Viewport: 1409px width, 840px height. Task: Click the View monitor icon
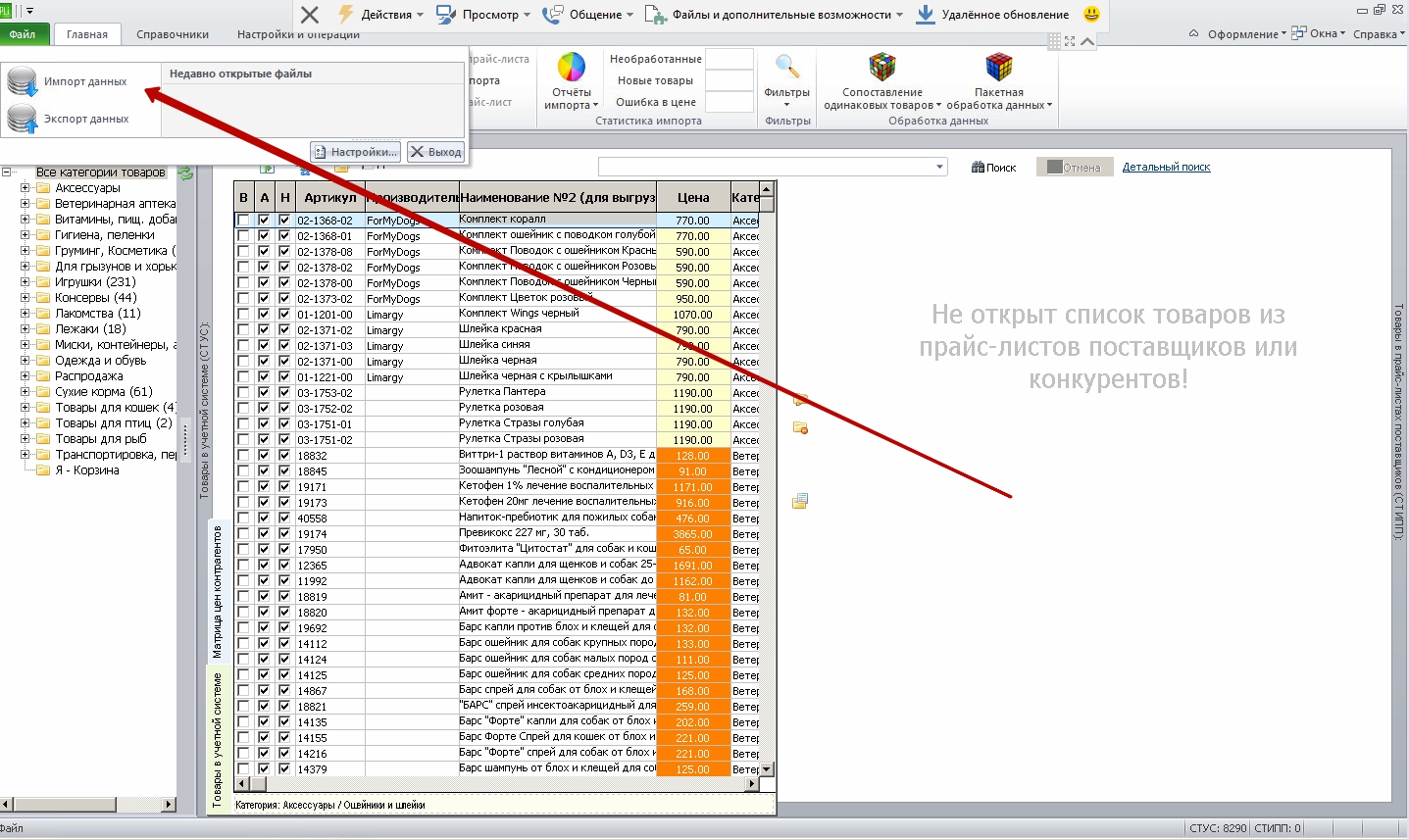[446, 14]
